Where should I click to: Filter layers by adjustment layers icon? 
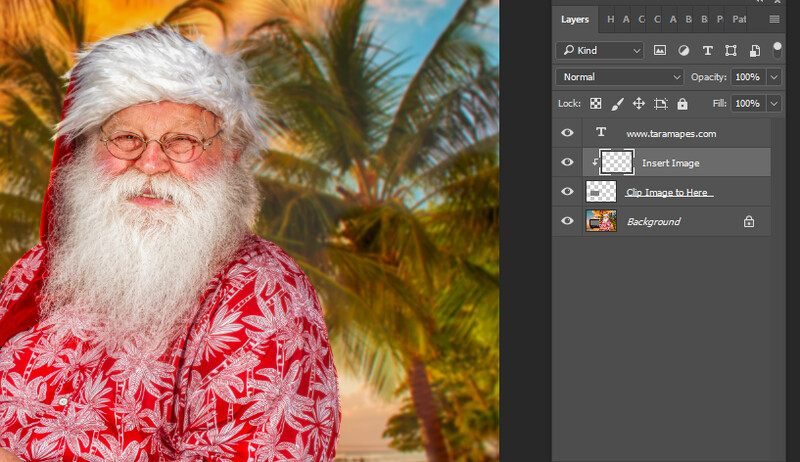point(684,50)
